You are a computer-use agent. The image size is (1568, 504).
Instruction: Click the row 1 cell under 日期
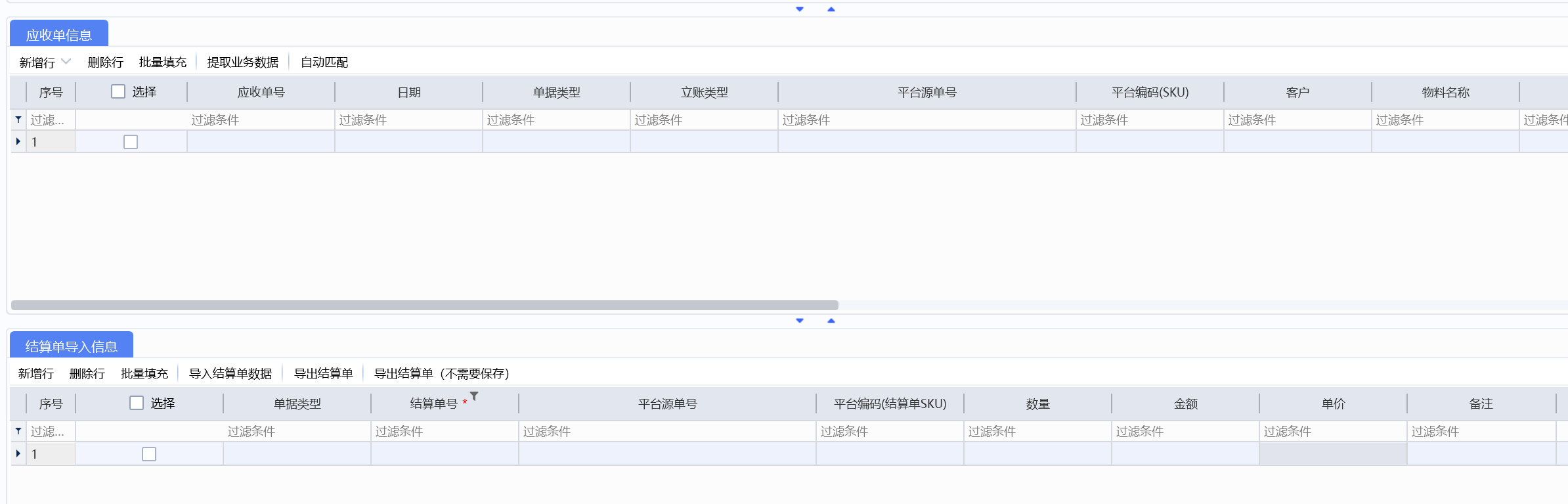(x=409, y=141)
